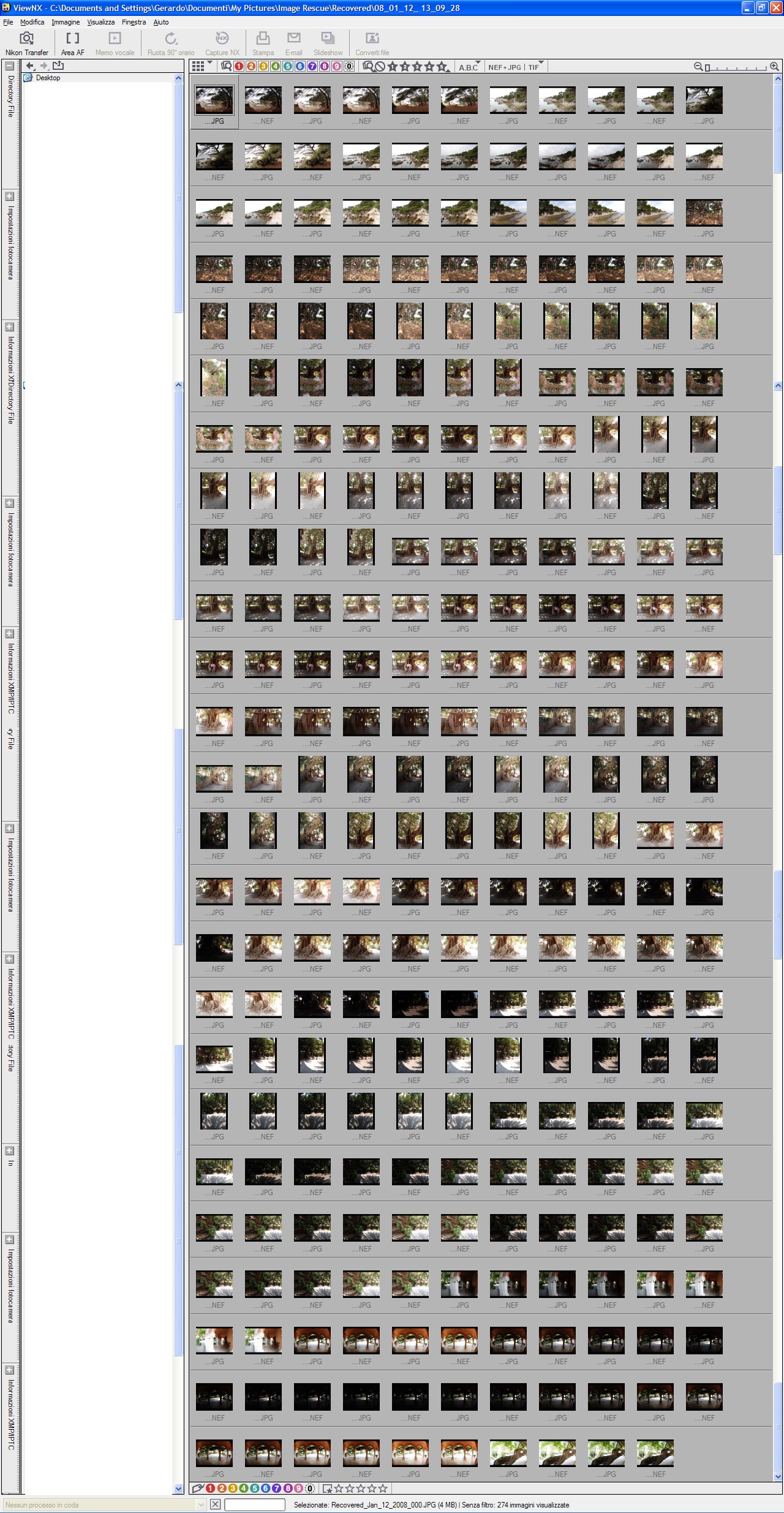This screenshot has width=784, height=1513.
Task: Click the Area AF toolbar icon
Action: coord(72,43)
